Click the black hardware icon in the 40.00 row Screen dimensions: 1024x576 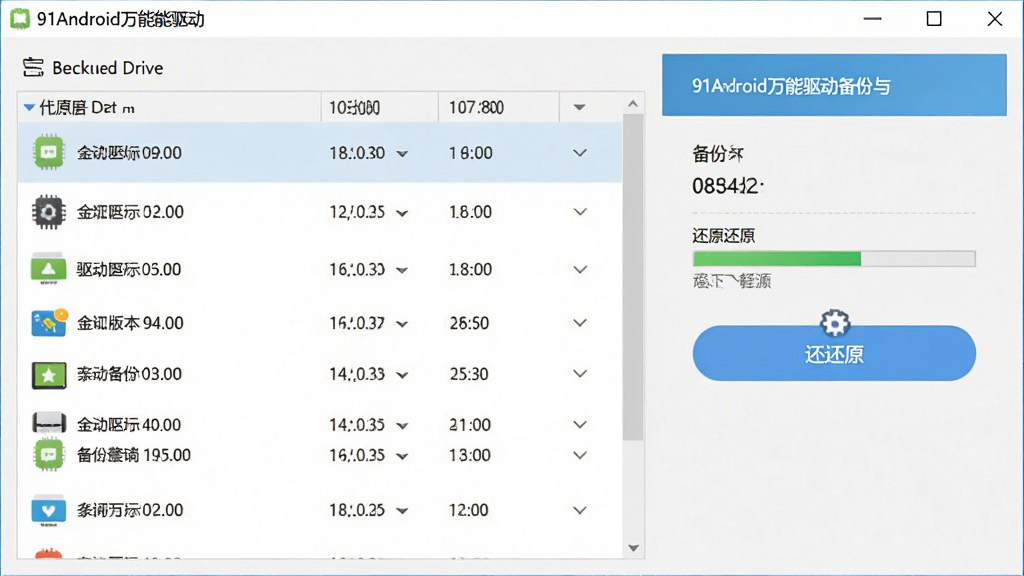point(49,423)
